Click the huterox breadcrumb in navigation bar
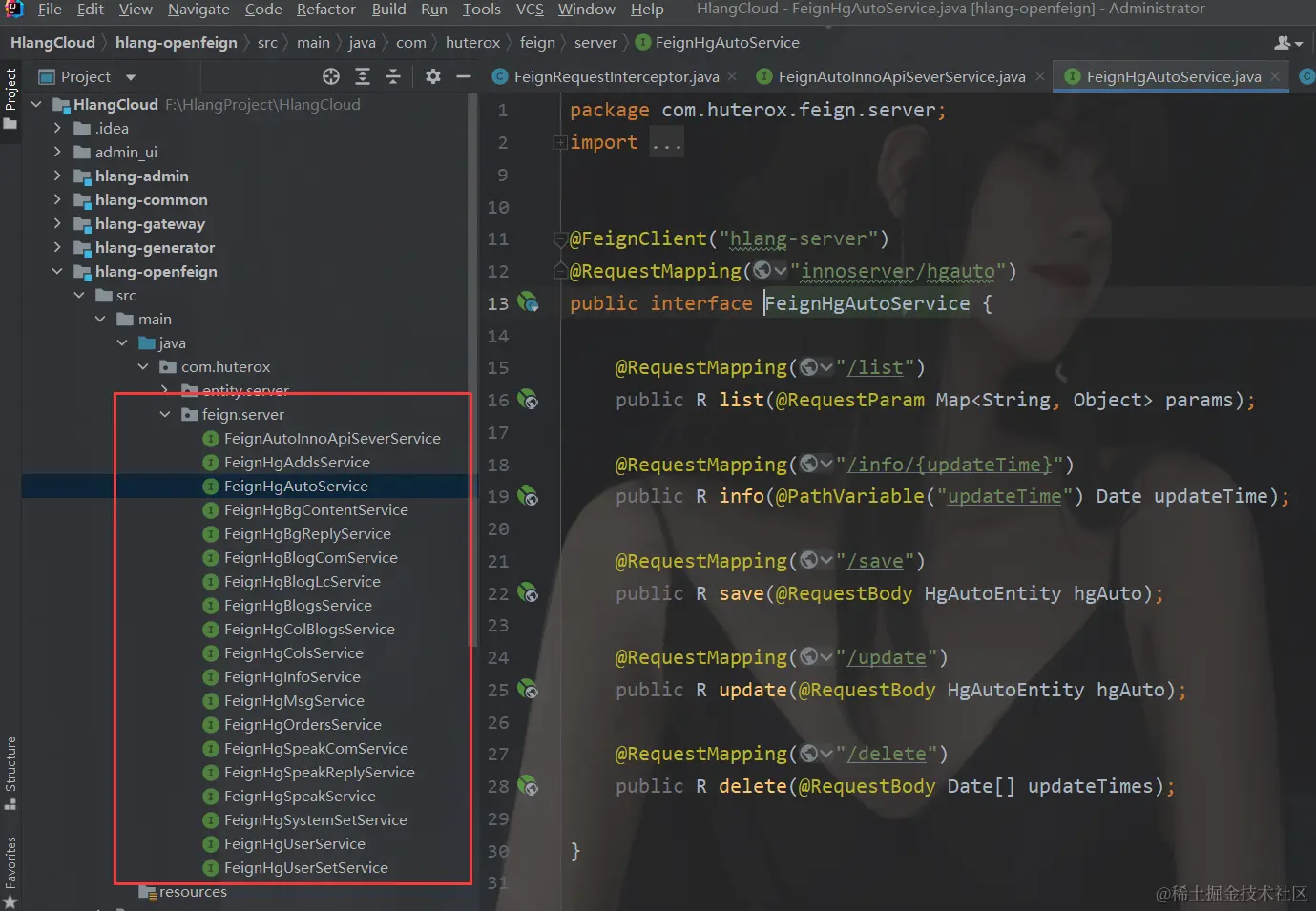This screenshot has height=911, width=1316. pos(472,43)
